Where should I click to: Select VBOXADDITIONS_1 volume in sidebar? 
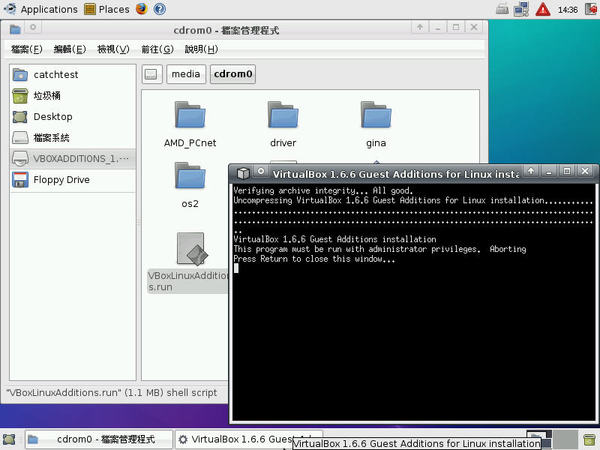pyautogui.click(x=73, y=159)
